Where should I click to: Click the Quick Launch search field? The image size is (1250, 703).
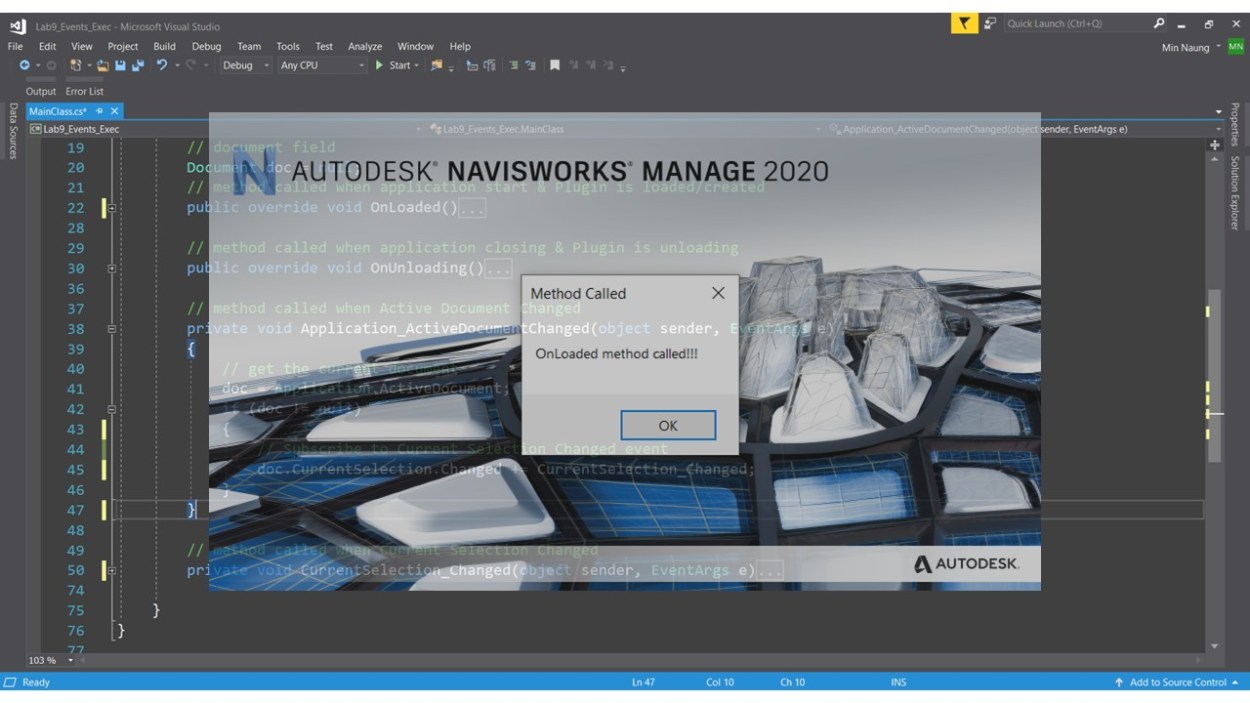point(1075,24)
